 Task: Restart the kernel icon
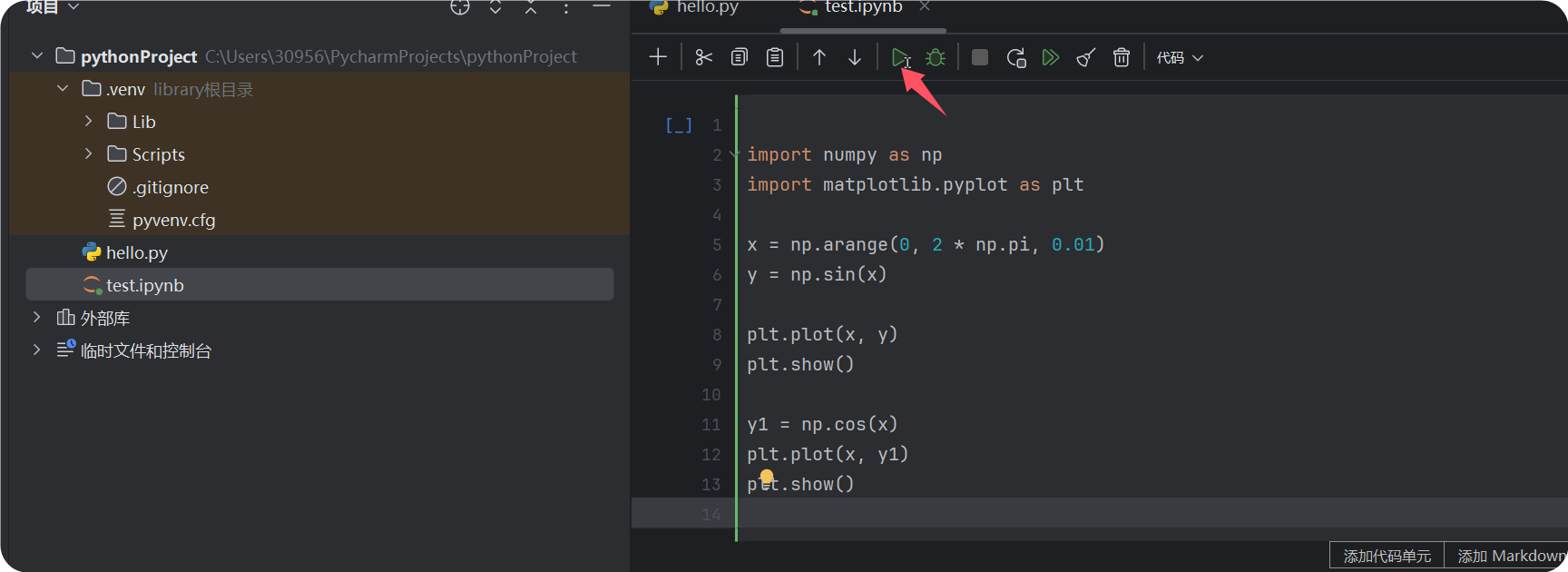tap(1016, 57)
